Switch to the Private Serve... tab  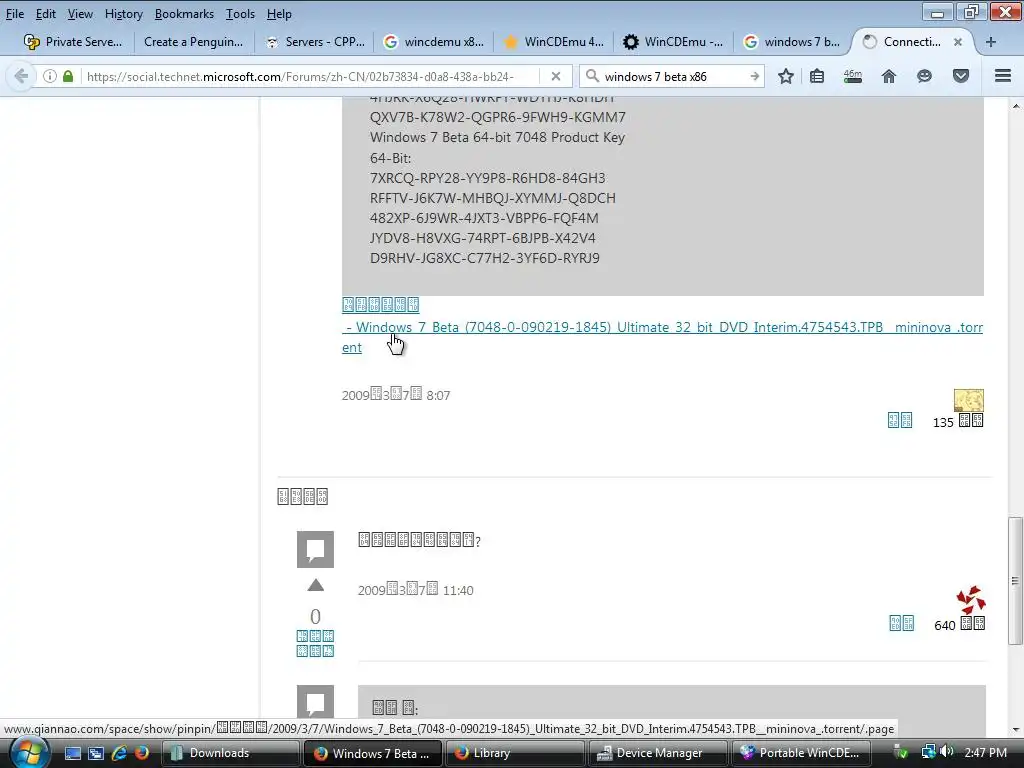tap(72, 42)
